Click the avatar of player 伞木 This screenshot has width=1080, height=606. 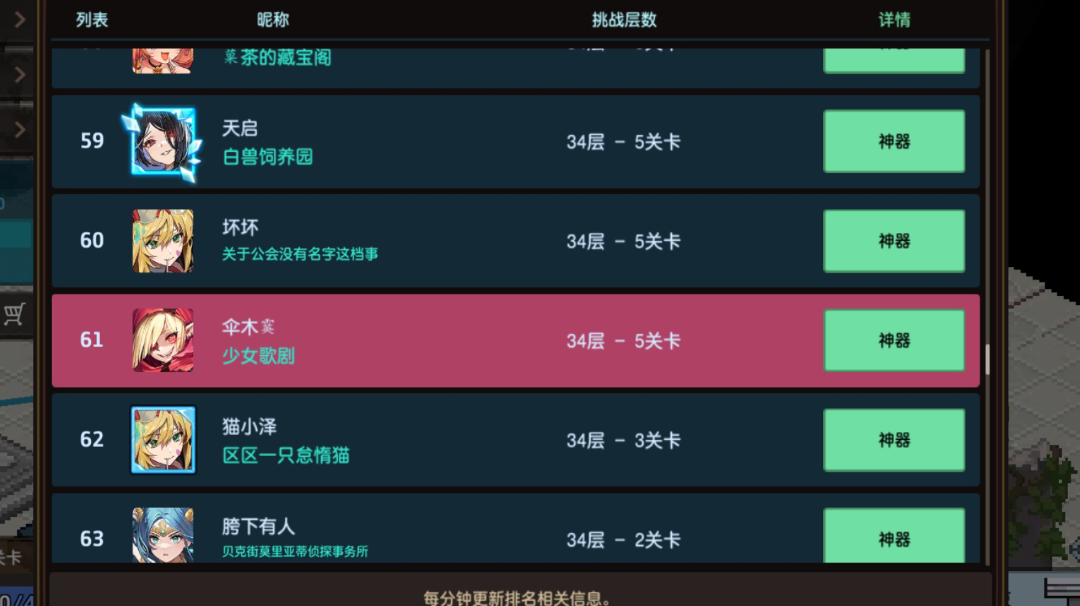click(163, 340)
